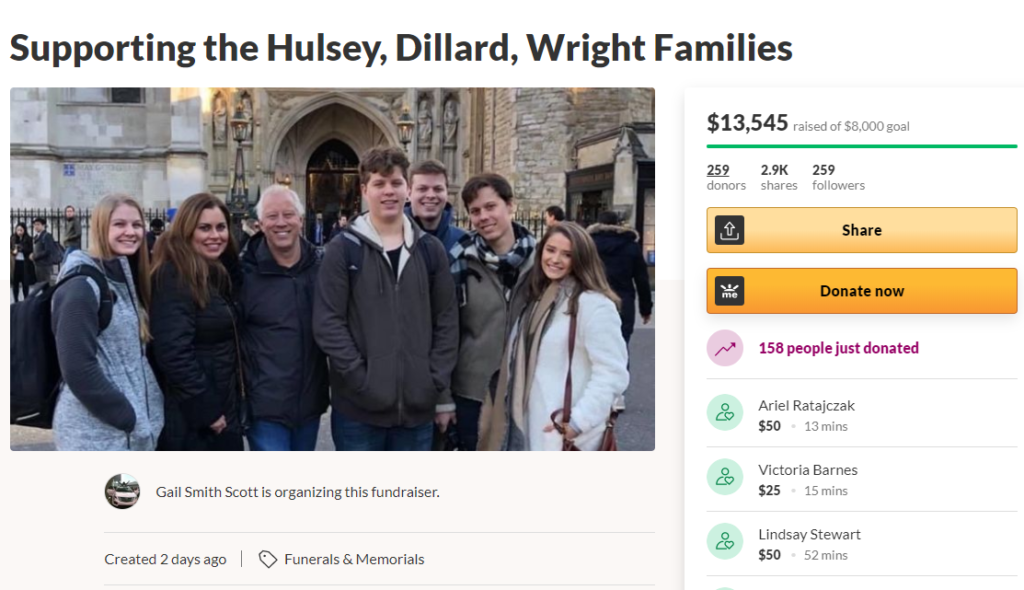
Task: Select Lindsay Stewart's donation entry
Action: (861, 544)
